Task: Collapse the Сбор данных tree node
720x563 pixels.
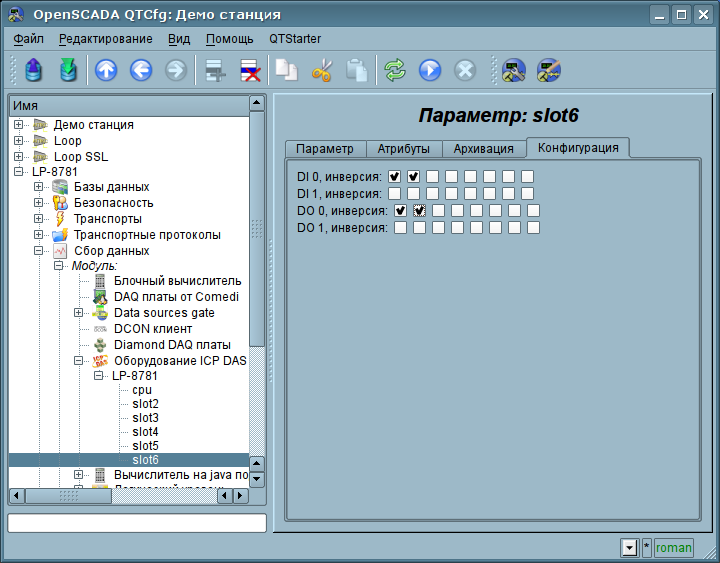Action: (x=39, y=251)
